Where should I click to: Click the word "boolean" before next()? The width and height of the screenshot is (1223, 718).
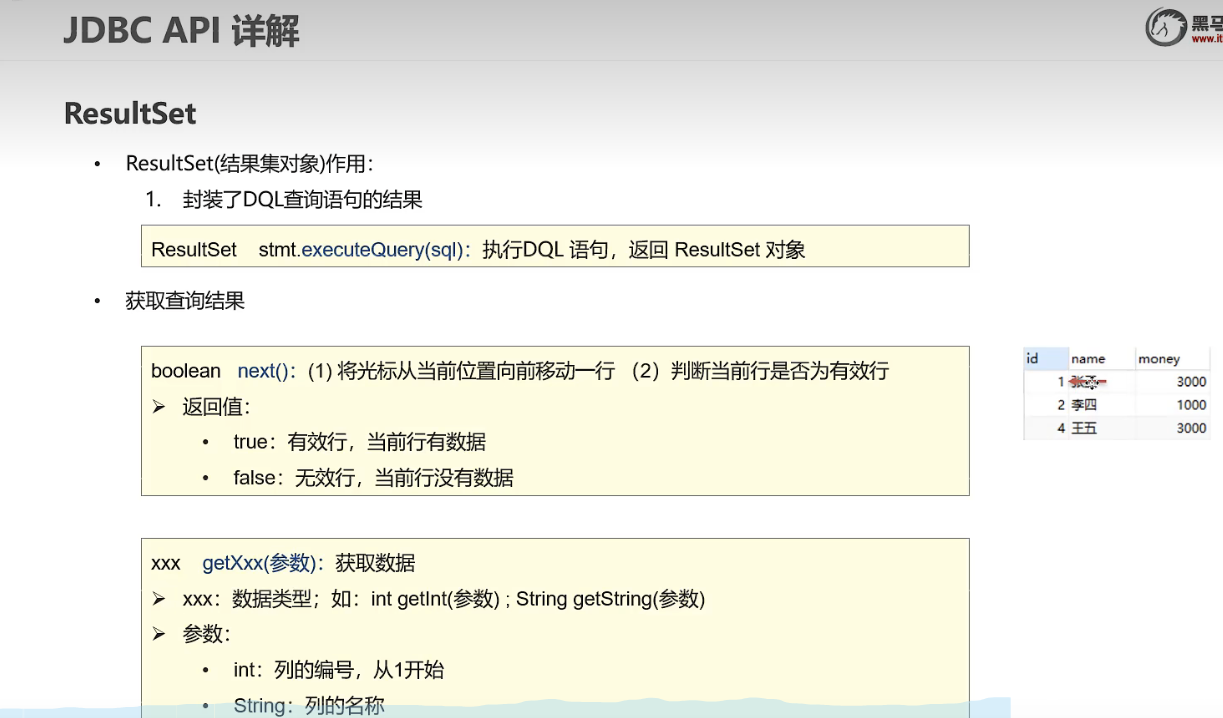click(186, 371)
